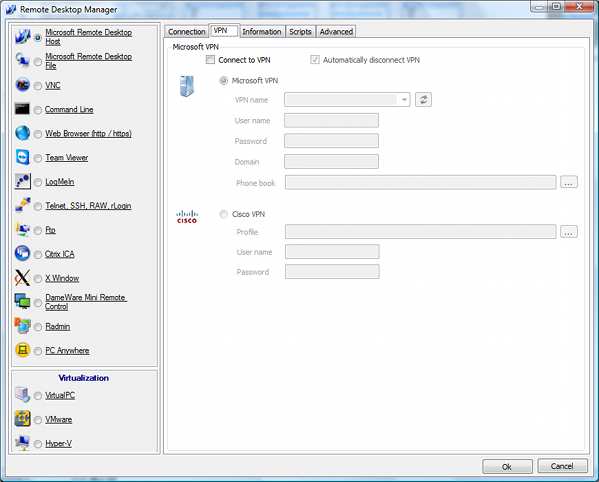
Task: Select the Cisco VPN radio button
Action: [223, 214]
